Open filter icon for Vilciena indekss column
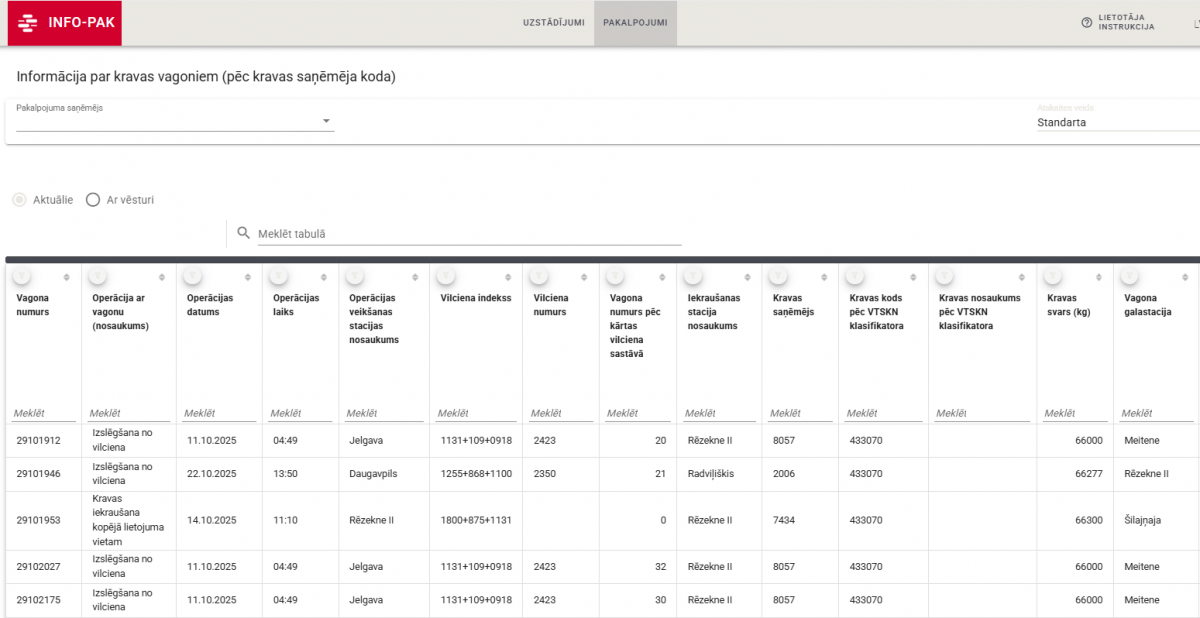This screenshot has width=1200, height=618. (x=447, y=276)
